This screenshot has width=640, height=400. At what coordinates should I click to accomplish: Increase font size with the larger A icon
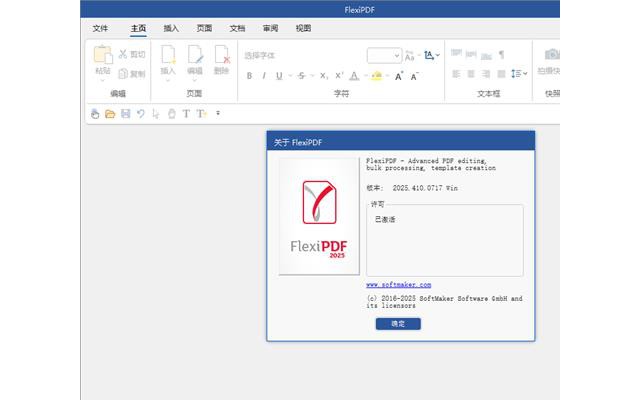[x=399, y=76]
